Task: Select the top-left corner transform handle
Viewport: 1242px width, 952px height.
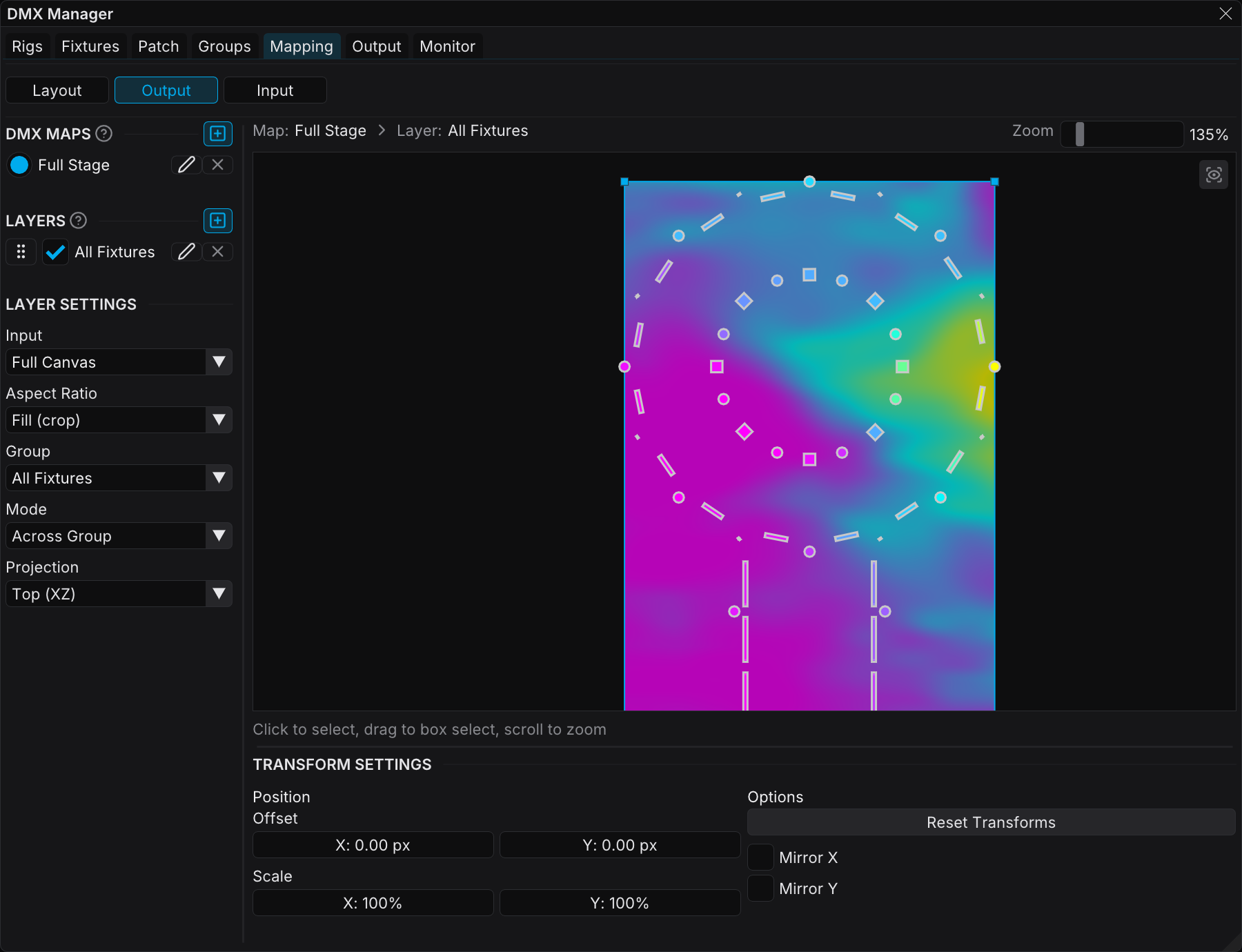Action: tap(624, 181)
